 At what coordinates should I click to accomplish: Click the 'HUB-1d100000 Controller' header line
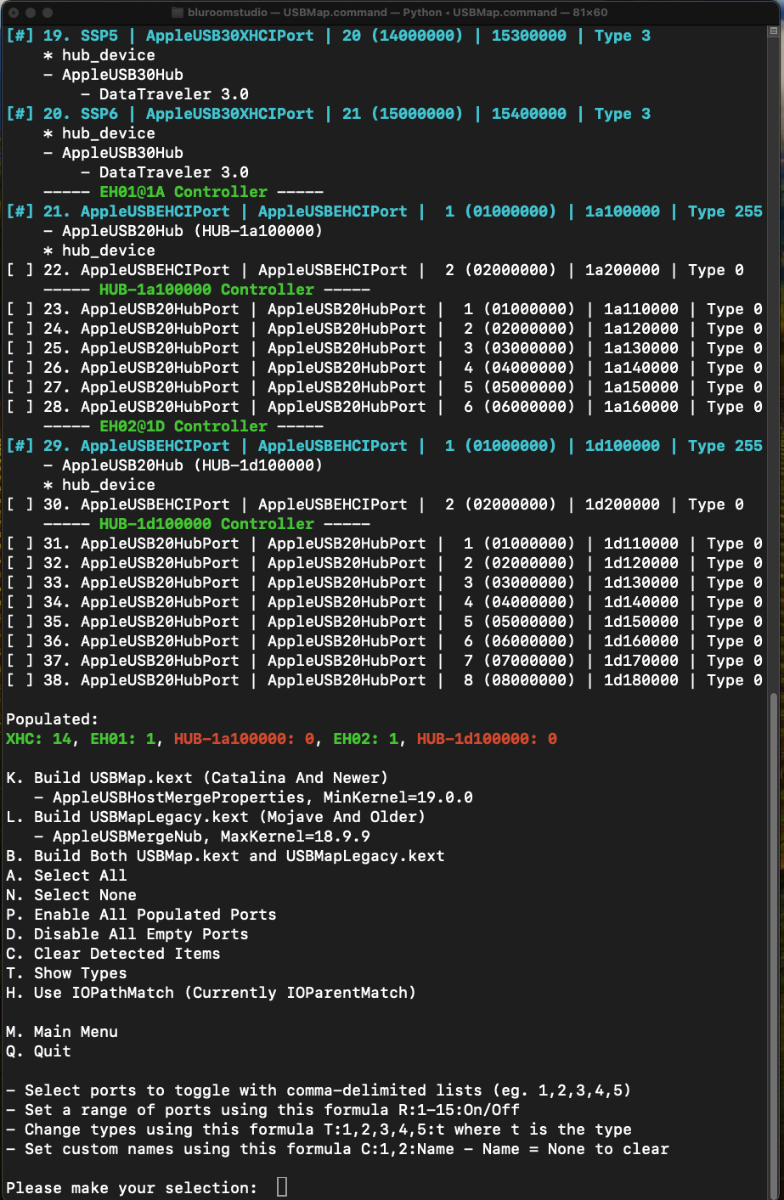click(206, 523)
